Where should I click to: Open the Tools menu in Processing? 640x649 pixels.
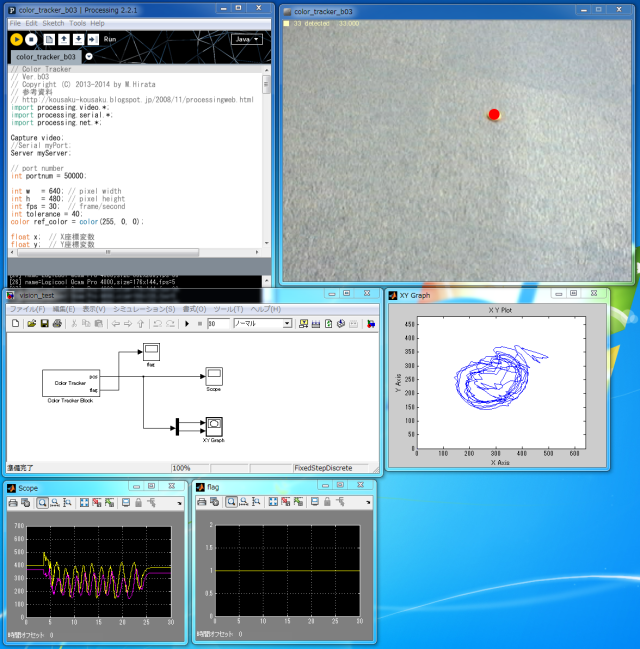(77, 23)
